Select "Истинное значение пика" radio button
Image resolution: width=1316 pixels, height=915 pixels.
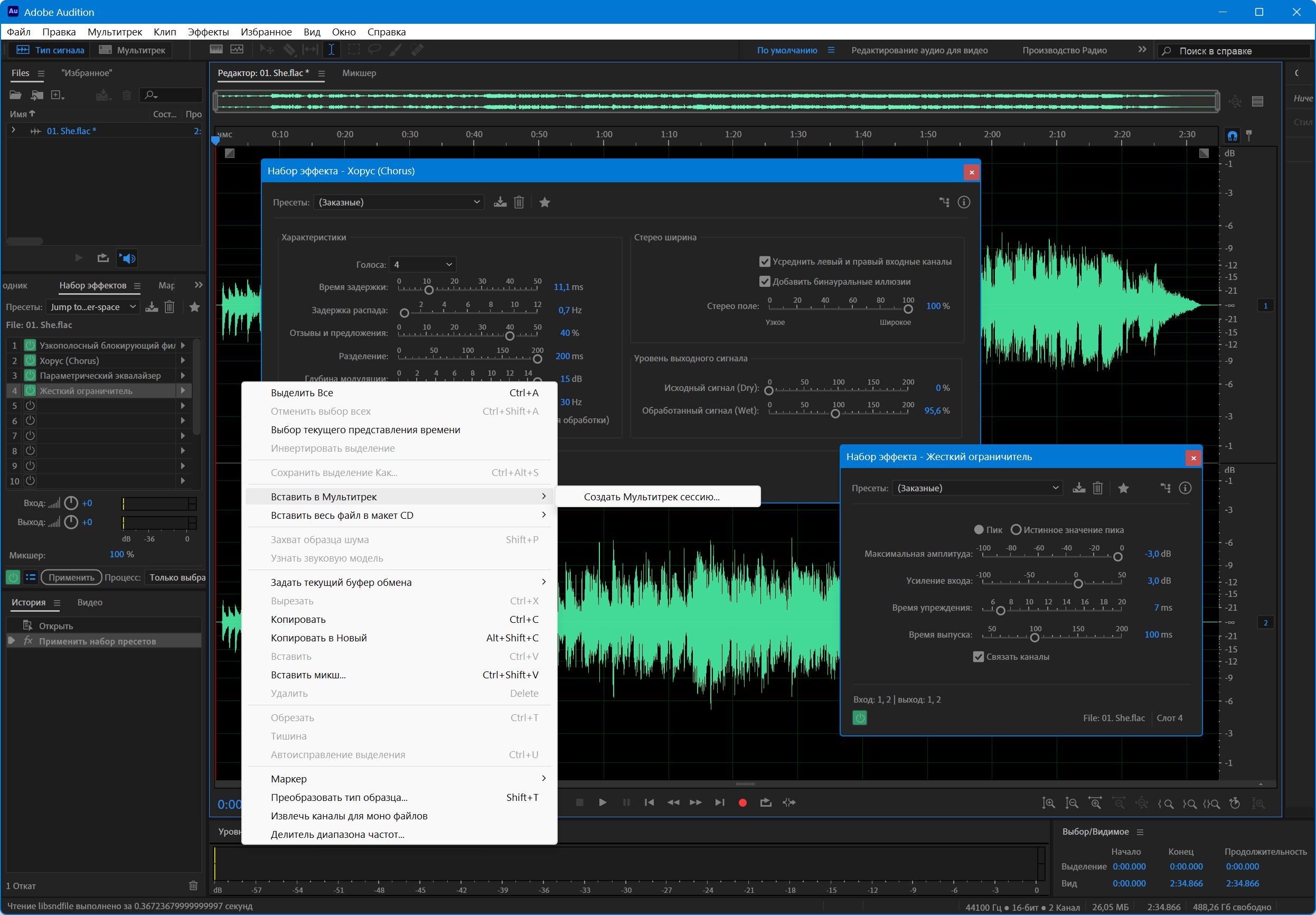point(1016,530)
